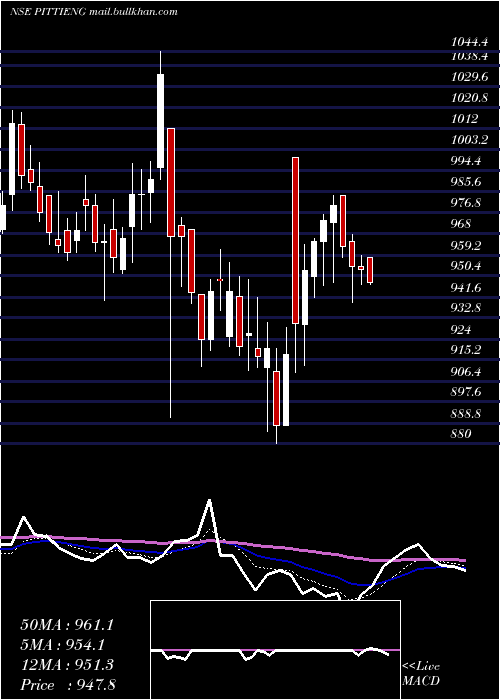Click the 950.4 price axis label

point(466,266)
